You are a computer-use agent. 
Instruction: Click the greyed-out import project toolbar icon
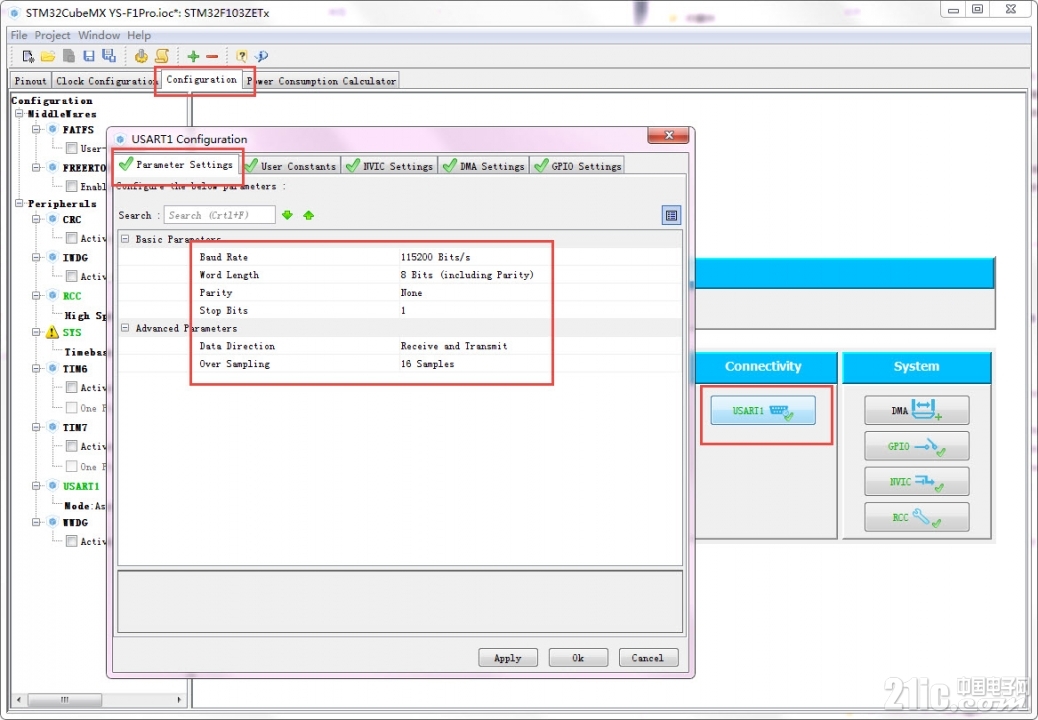pos(68,56)
